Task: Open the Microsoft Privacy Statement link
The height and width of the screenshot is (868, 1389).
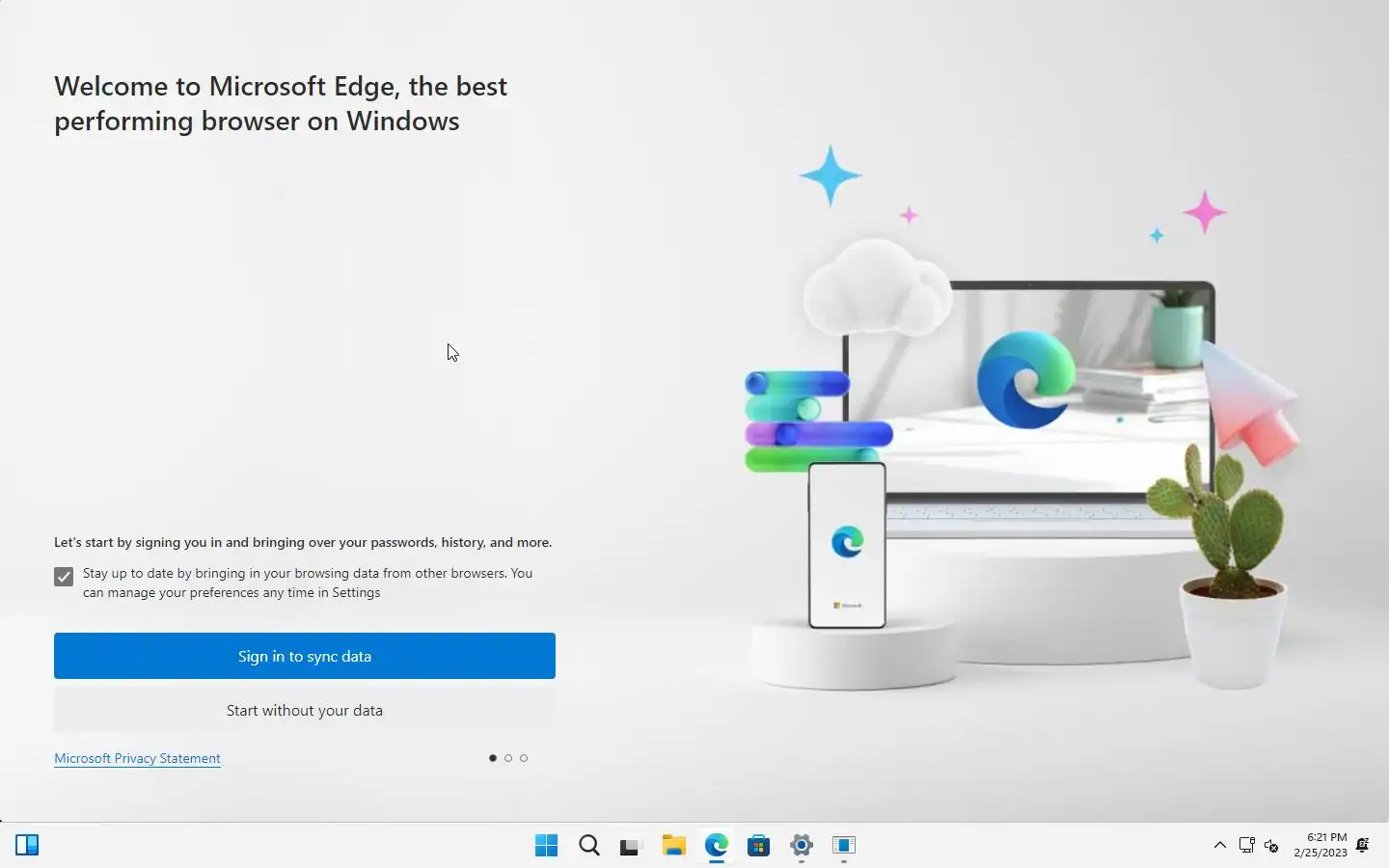Action: (137, 758)
